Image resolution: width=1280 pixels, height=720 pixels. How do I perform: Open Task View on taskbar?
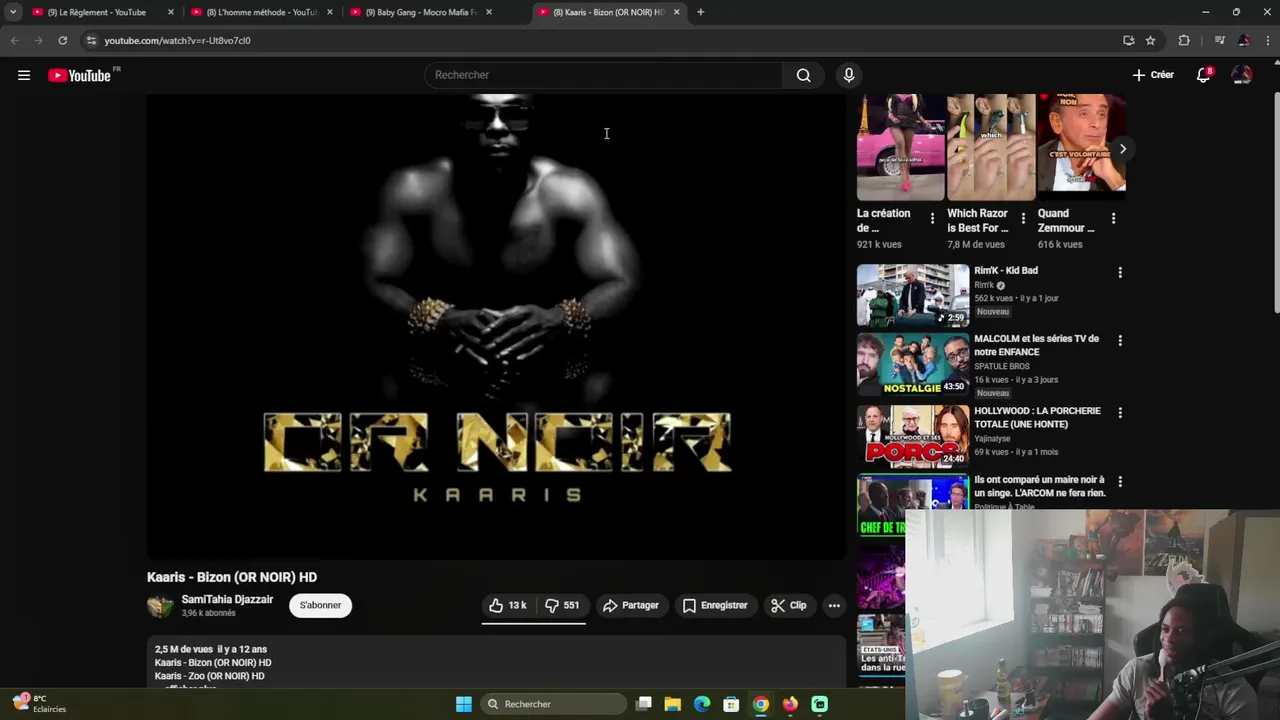pos(644,704)
